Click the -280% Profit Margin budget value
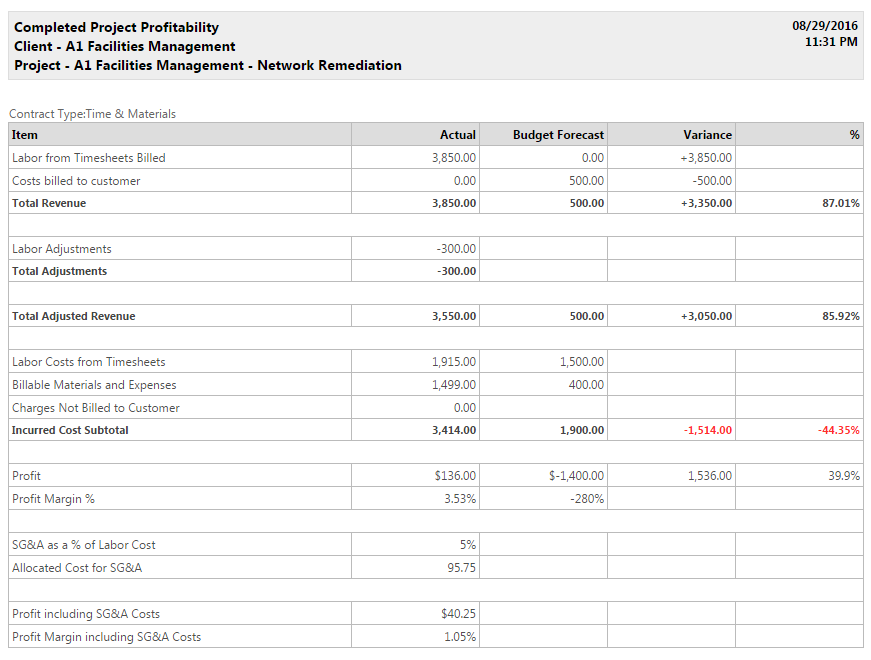This screenshot has width=871, height=660. coord(587,499)
